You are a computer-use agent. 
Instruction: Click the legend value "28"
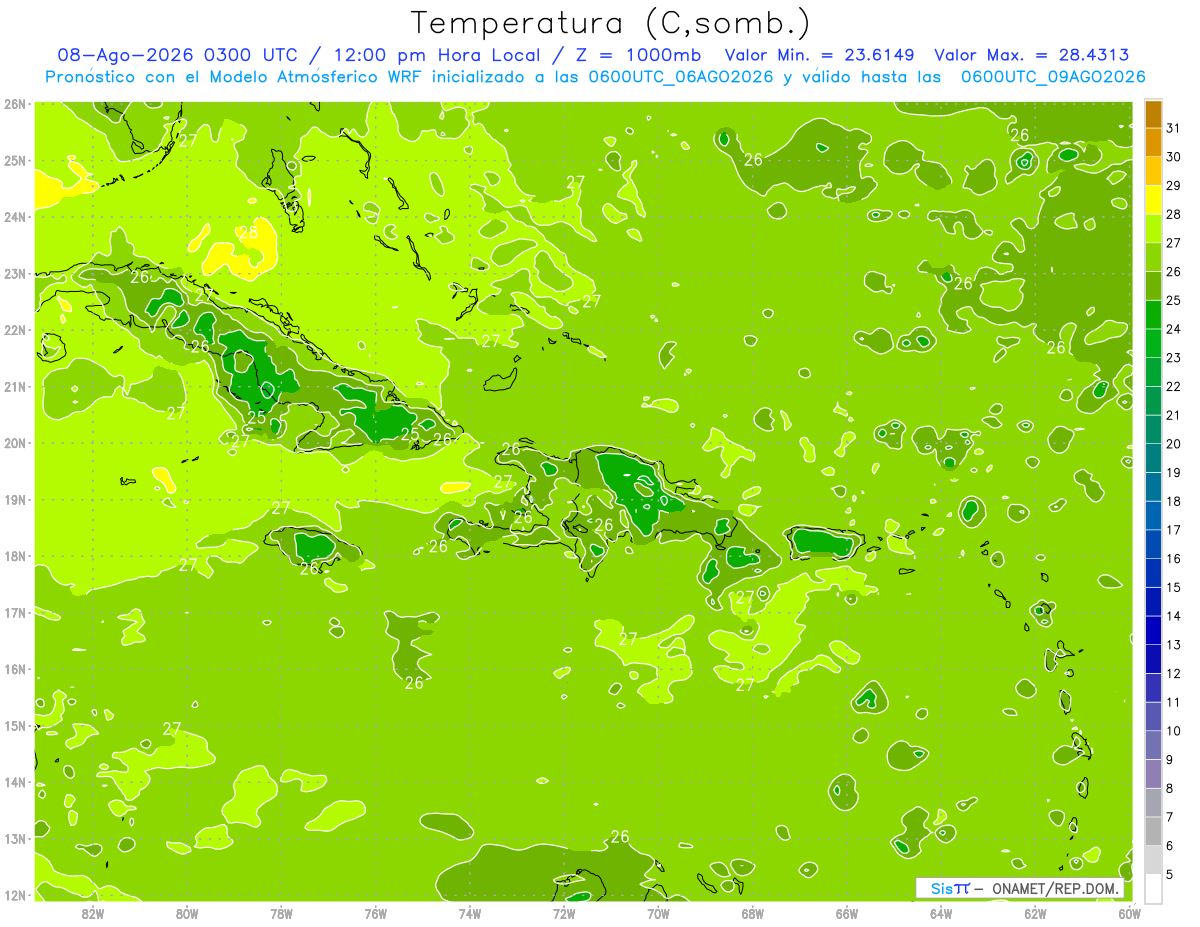[1174, 214]
